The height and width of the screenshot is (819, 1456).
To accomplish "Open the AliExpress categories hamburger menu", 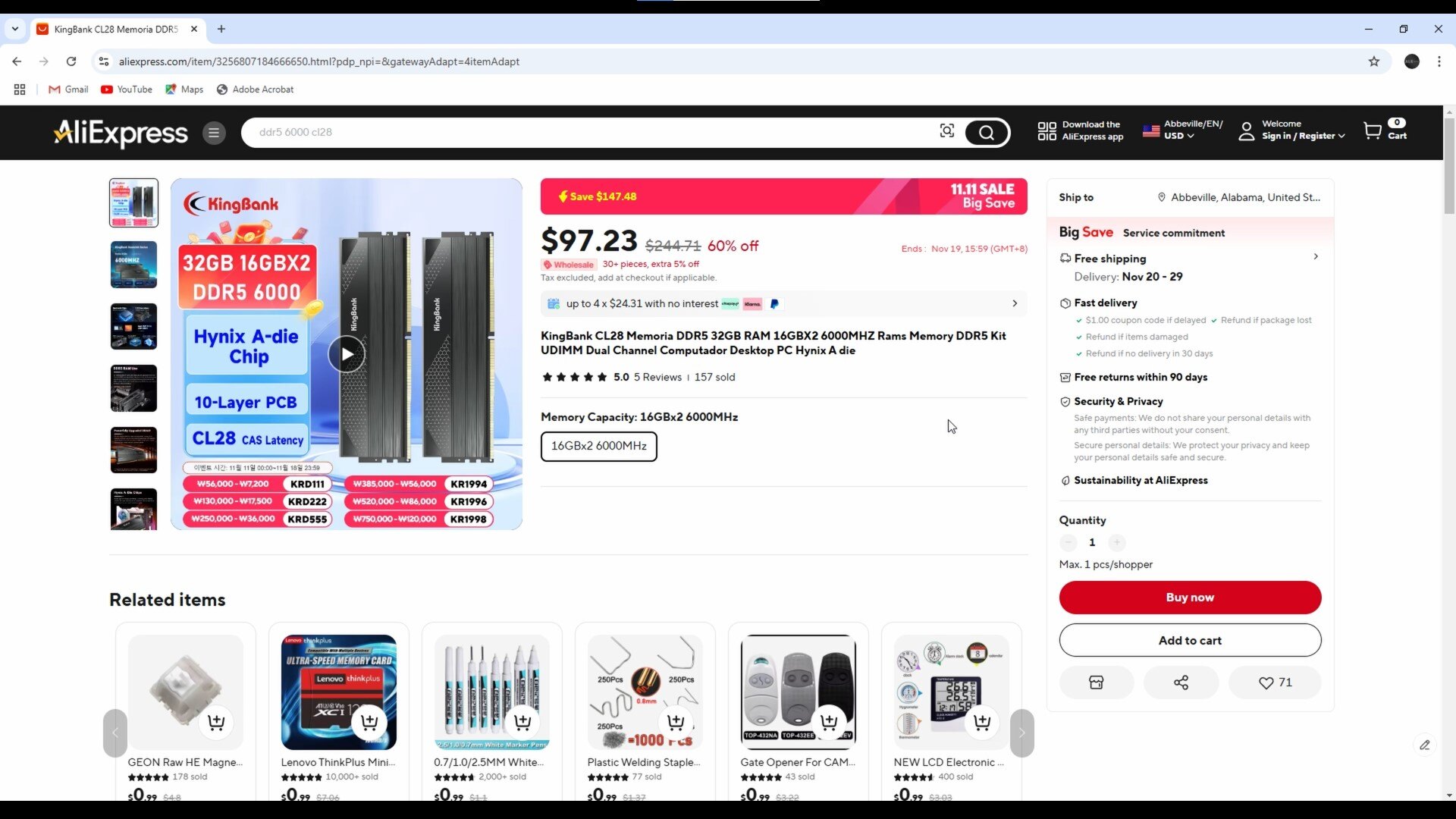I will click(214, 133).
